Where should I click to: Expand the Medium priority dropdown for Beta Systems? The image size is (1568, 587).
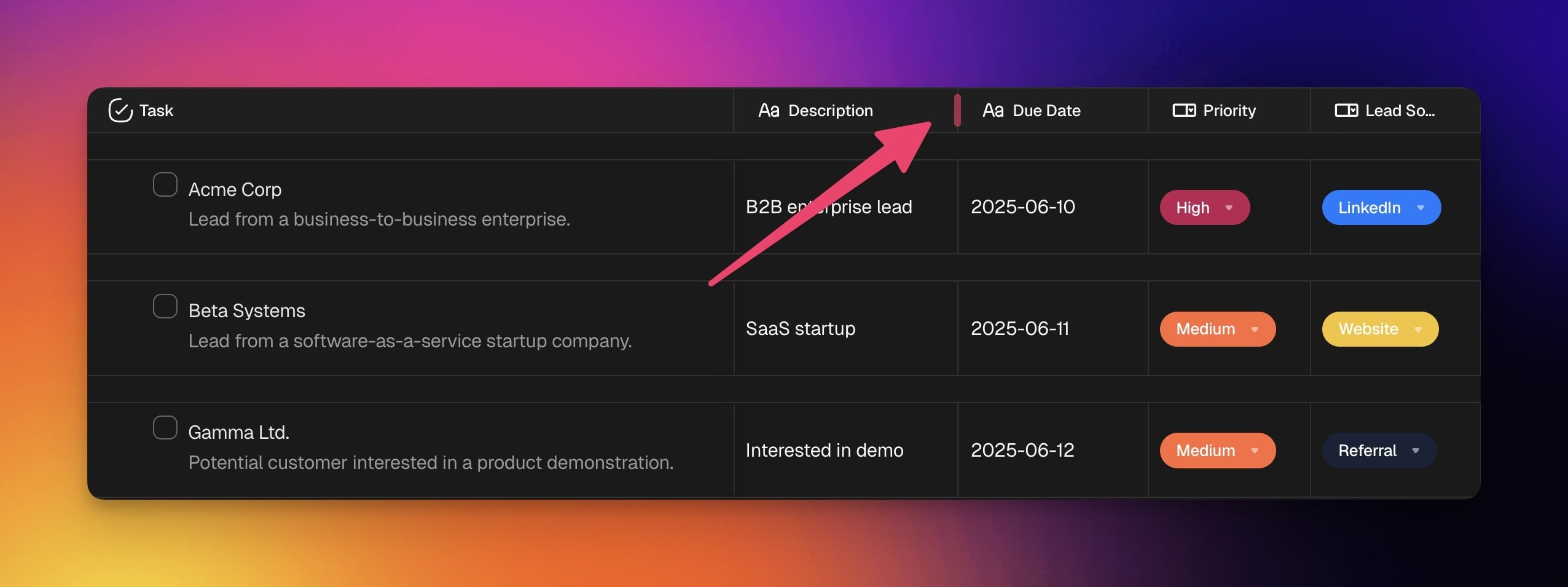tap(1217, 329)
